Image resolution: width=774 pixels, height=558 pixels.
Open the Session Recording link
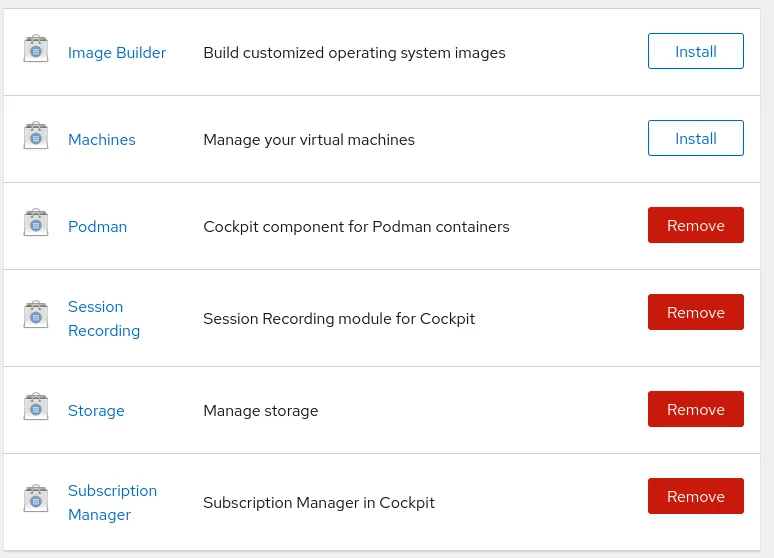point(103,319)
